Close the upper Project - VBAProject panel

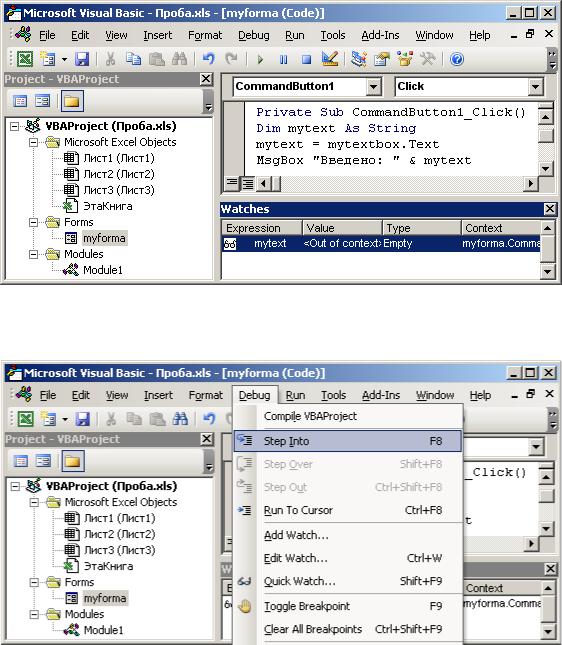tap(206, 79)
